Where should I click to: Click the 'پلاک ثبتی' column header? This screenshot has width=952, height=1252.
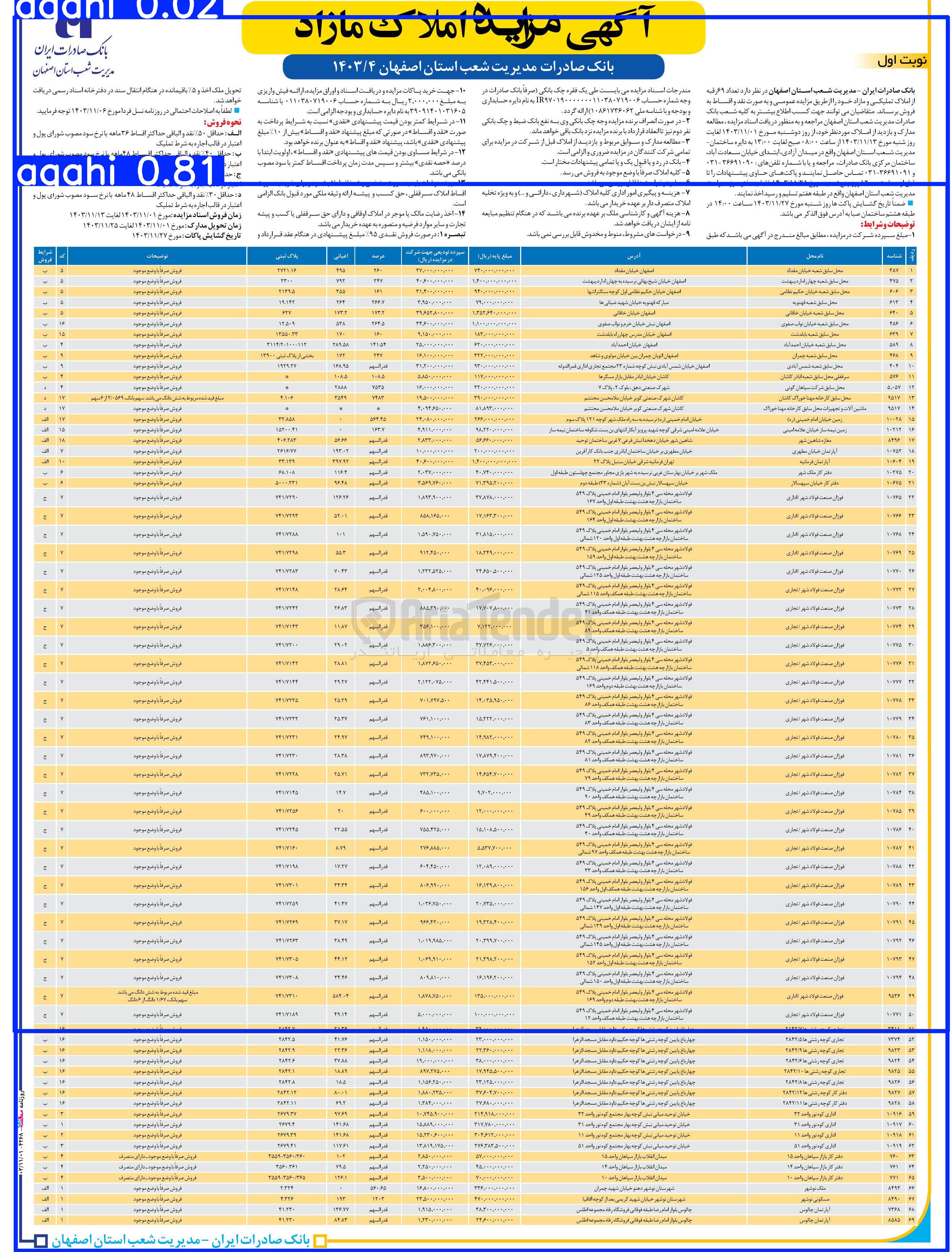[287, 255]
